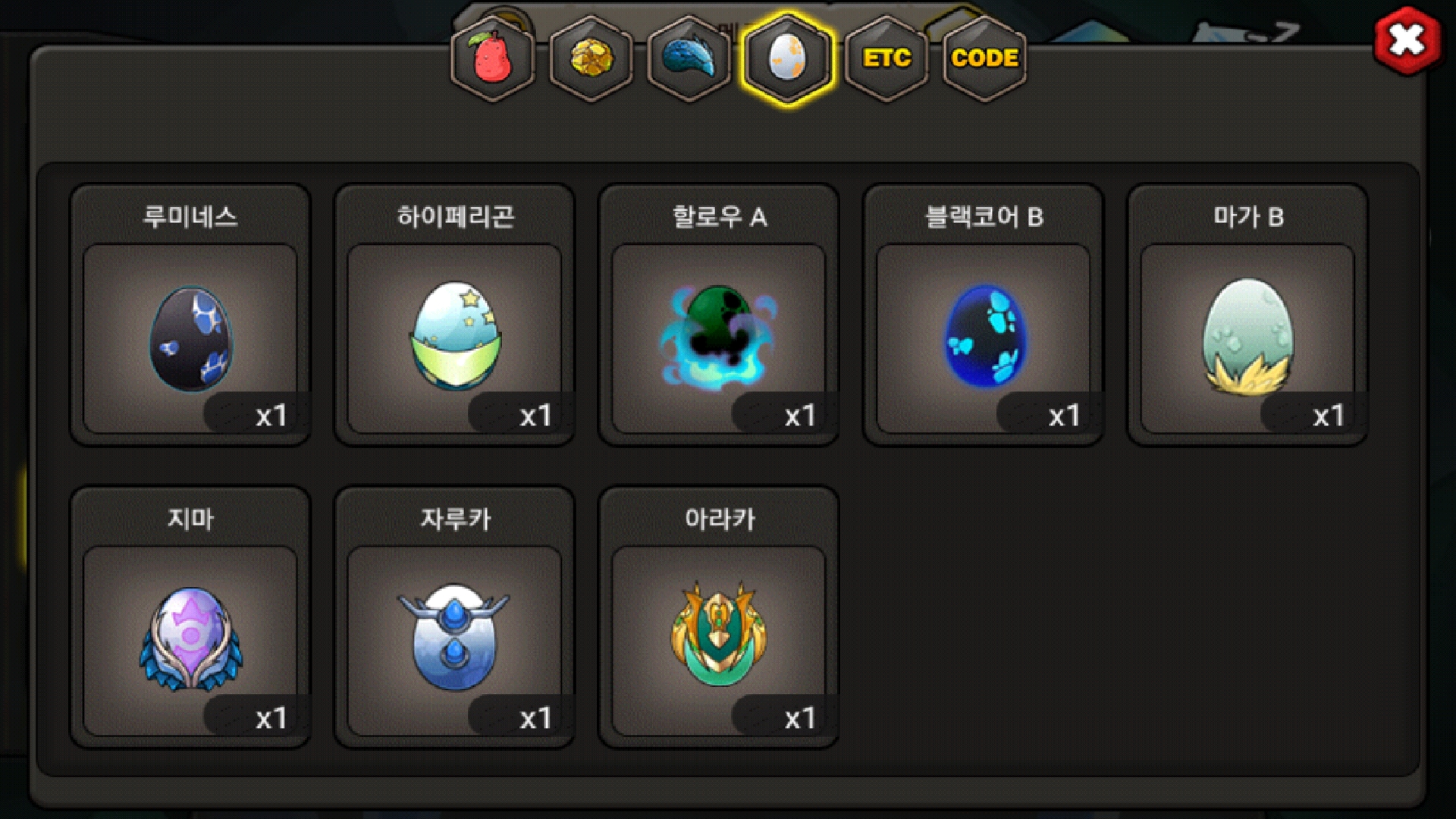
Task: Select the 루미네스 black egg icon
Action: 190,338
